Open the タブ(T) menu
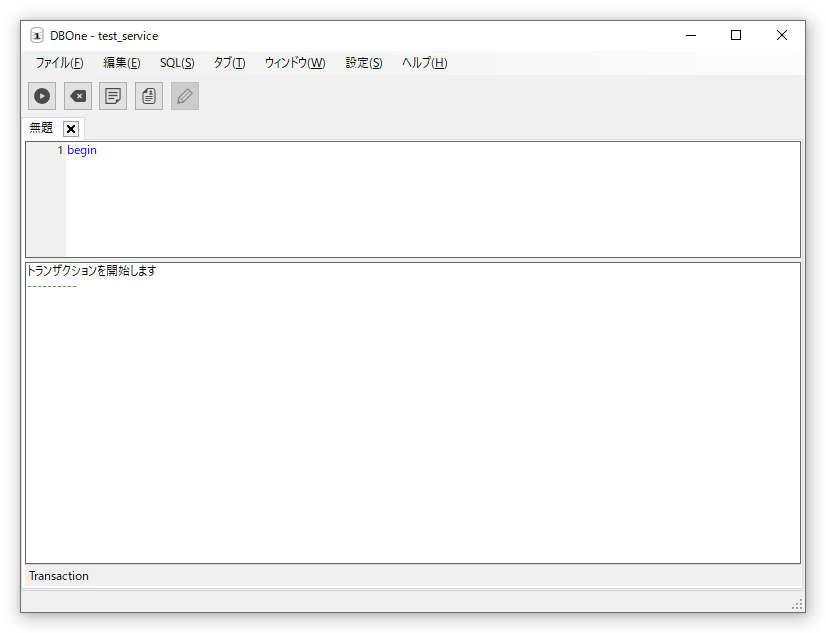This screenshot has height=633, width=826. point(229,63)
